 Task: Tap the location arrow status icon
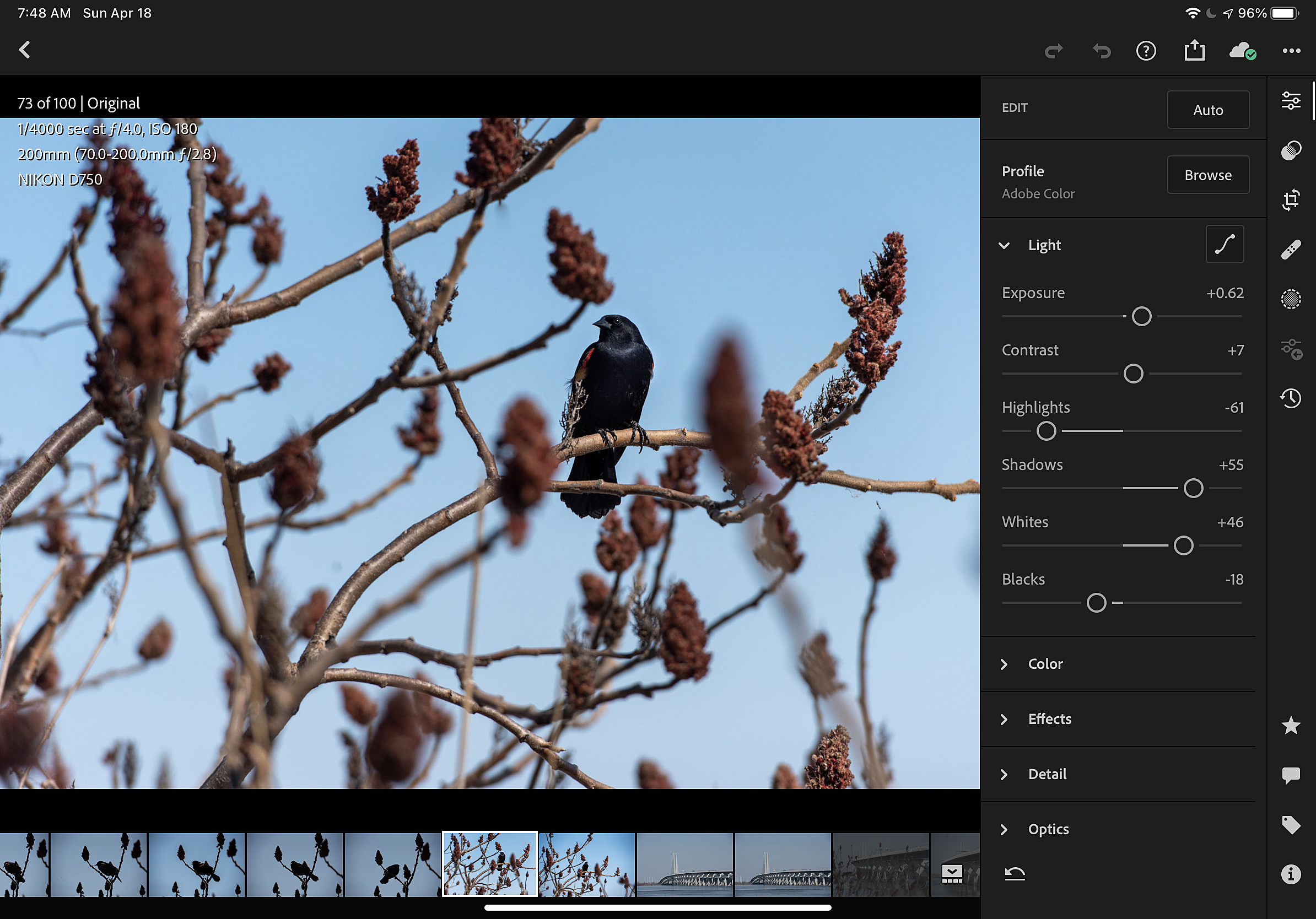point(1227,13)
